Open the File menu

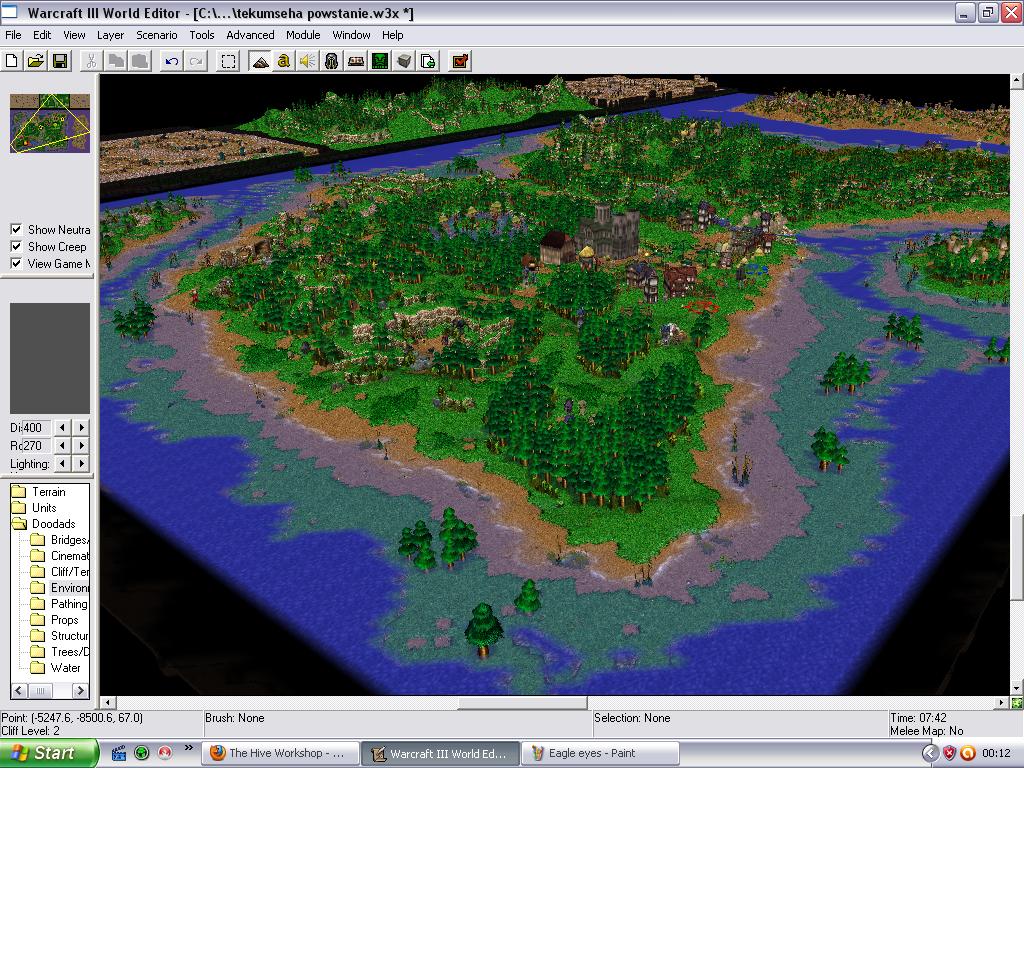pyautogui.click(x=13, y=35)
